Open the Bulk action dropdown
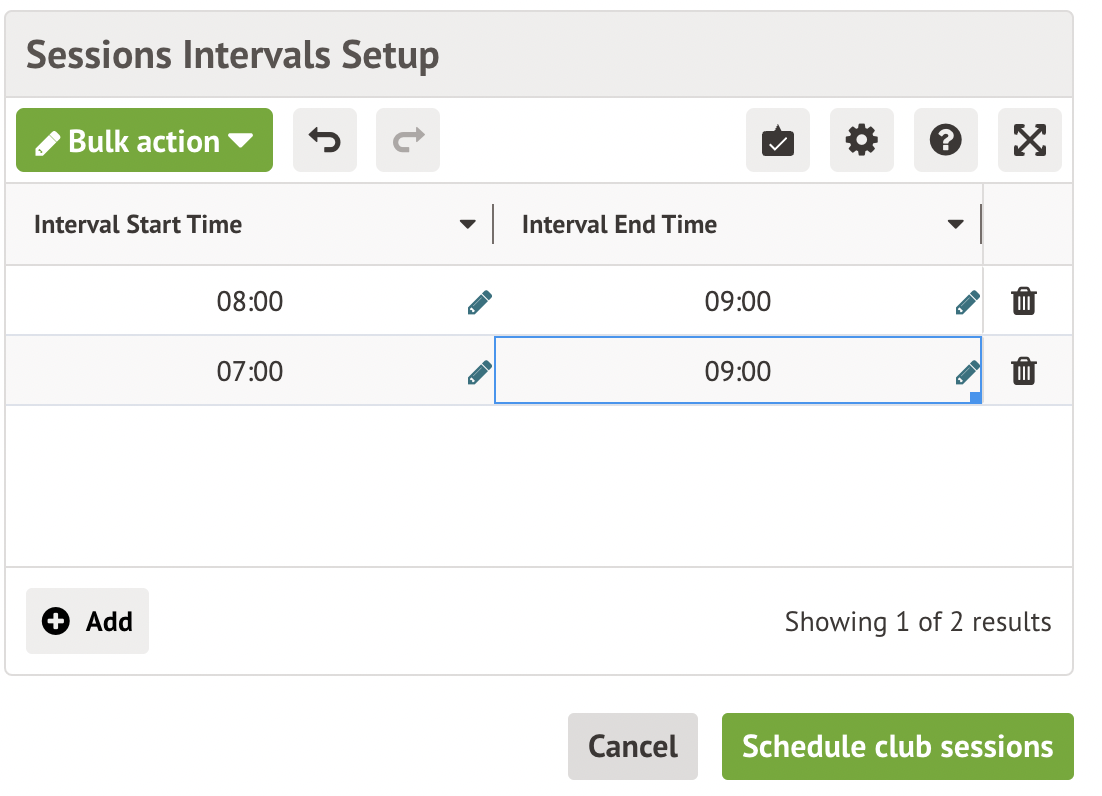Viewport: 1102px width, 796px height. pyautogui.click(x=144, y=141)
